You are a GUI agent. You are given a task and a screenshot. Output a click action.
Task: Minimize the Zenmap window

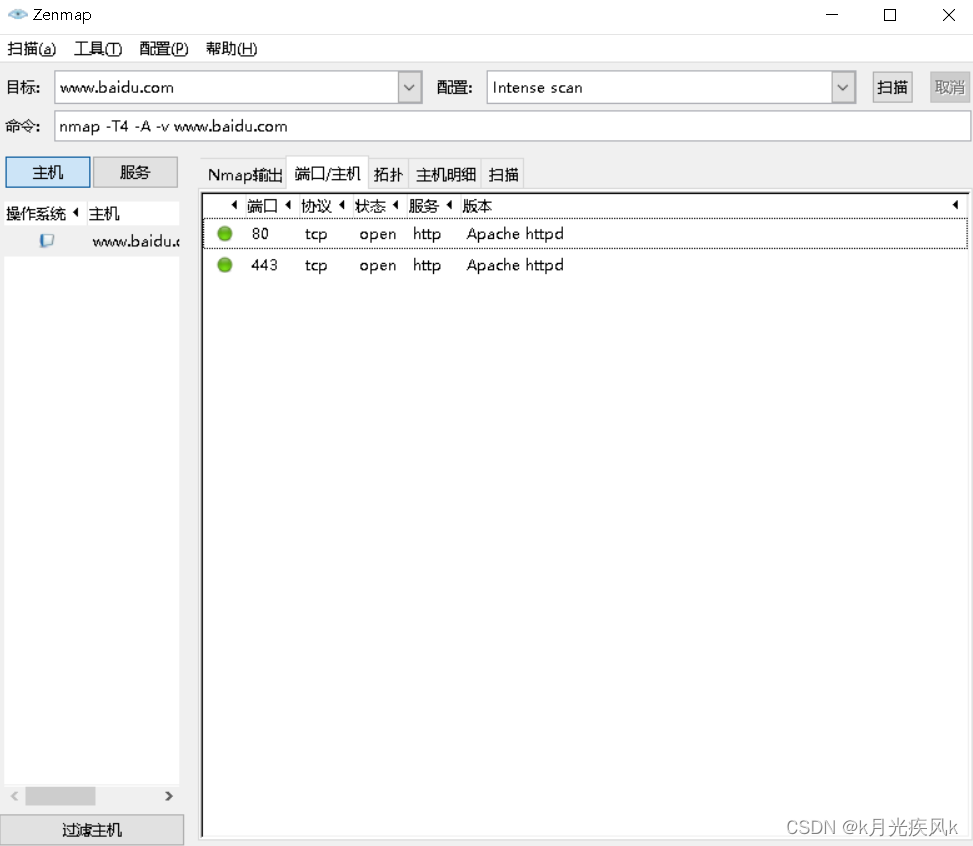coord(832,15)
